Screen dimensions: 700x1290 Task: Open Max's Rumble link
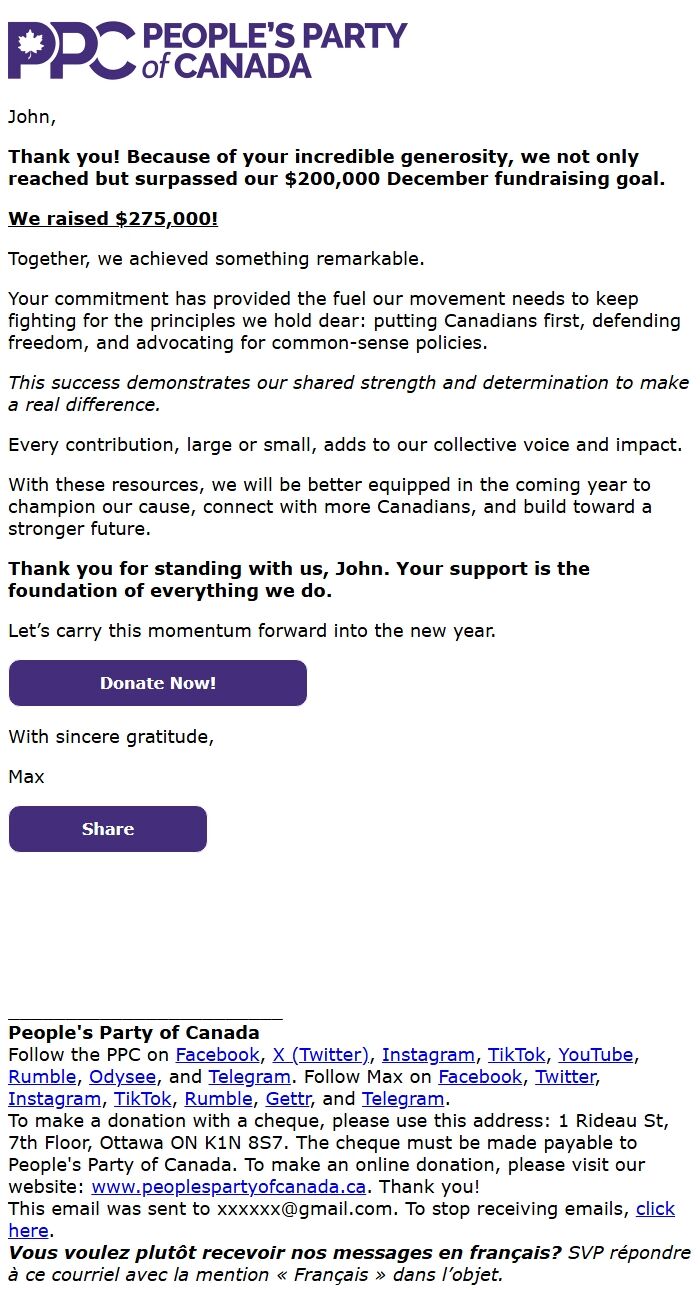(x=220, y=1098)
